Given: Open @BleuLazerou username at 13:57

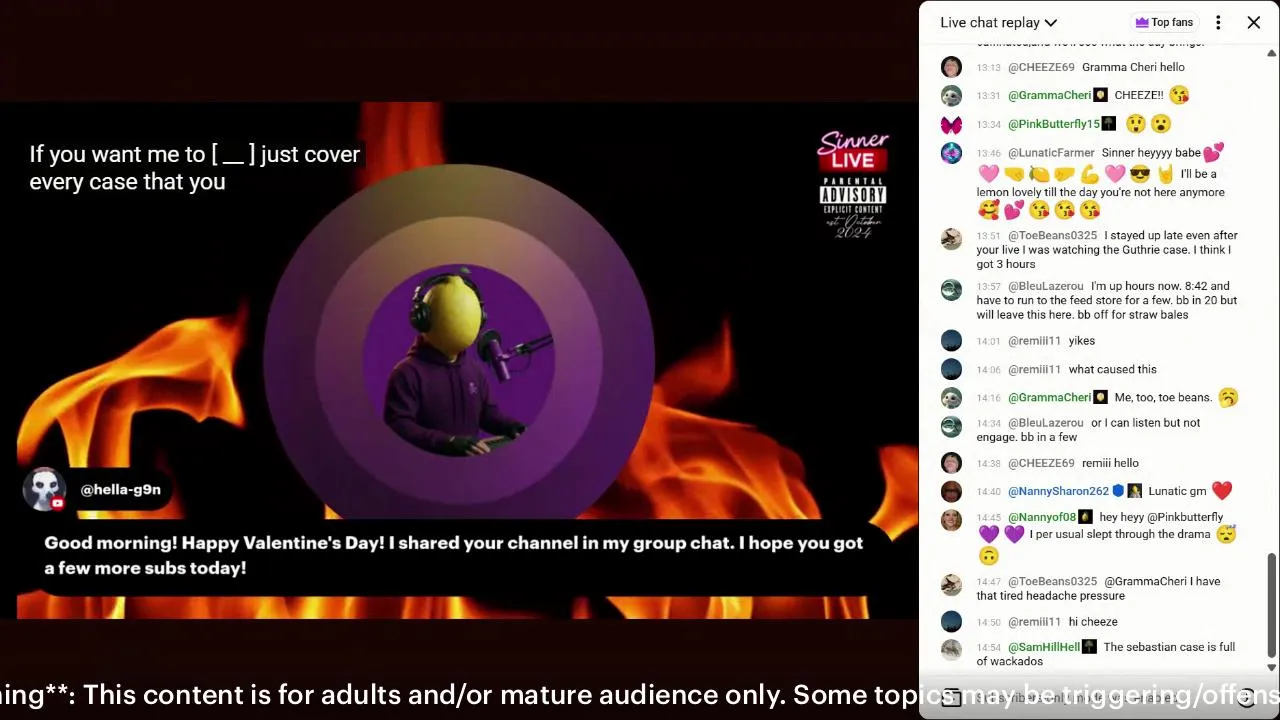Looking at the screenshot, I should click(x=1046, y=286).
